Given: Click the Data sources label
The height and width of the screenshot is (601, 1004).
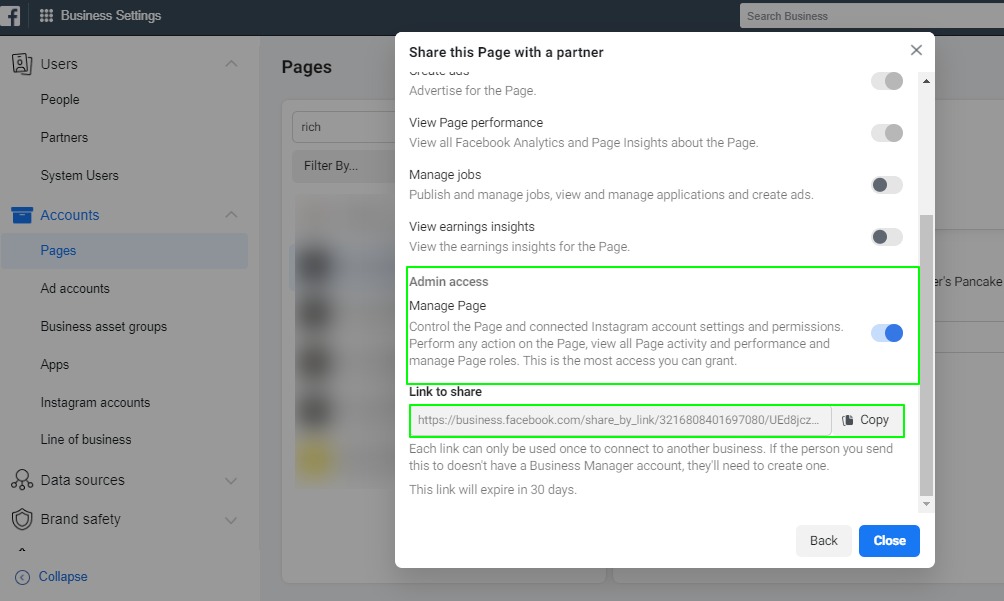Looking at the screenshot, I should point(83,480).
